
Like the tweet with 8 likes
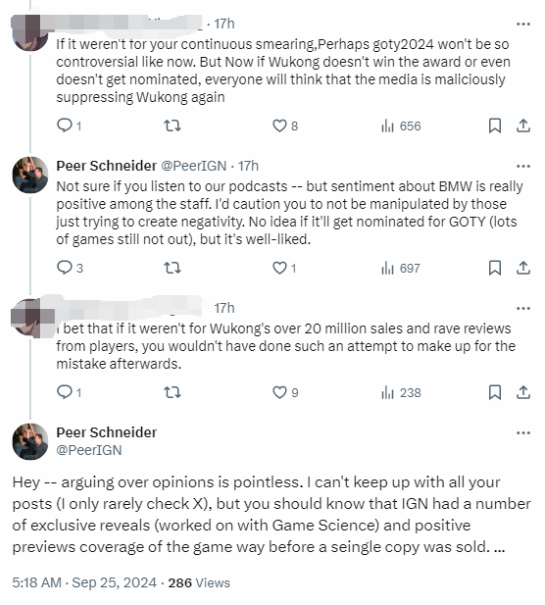coord(285,126)
